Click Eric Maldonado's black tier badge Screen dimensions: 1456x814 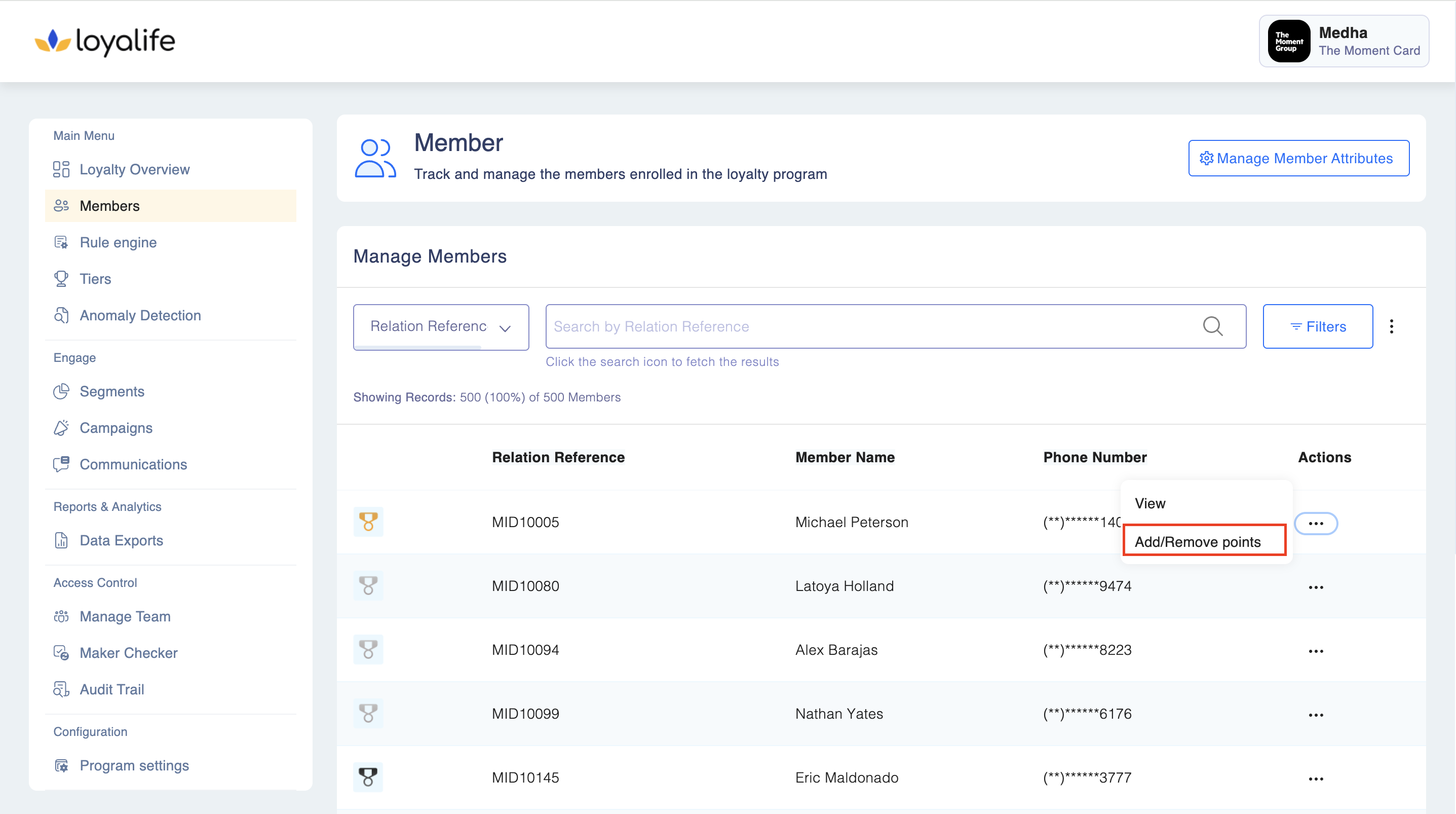click(368, 777)
